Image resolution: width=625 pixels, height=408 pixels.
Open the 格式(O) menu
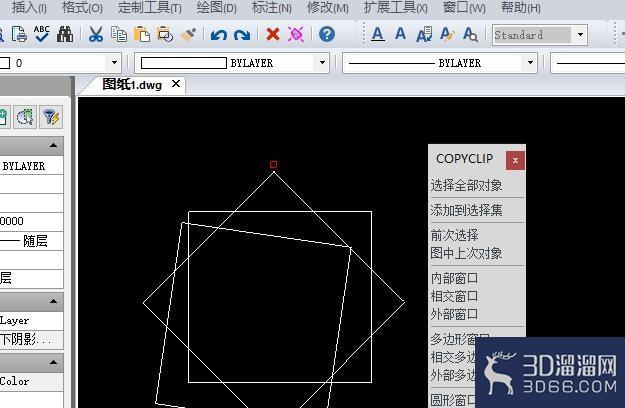83,8
